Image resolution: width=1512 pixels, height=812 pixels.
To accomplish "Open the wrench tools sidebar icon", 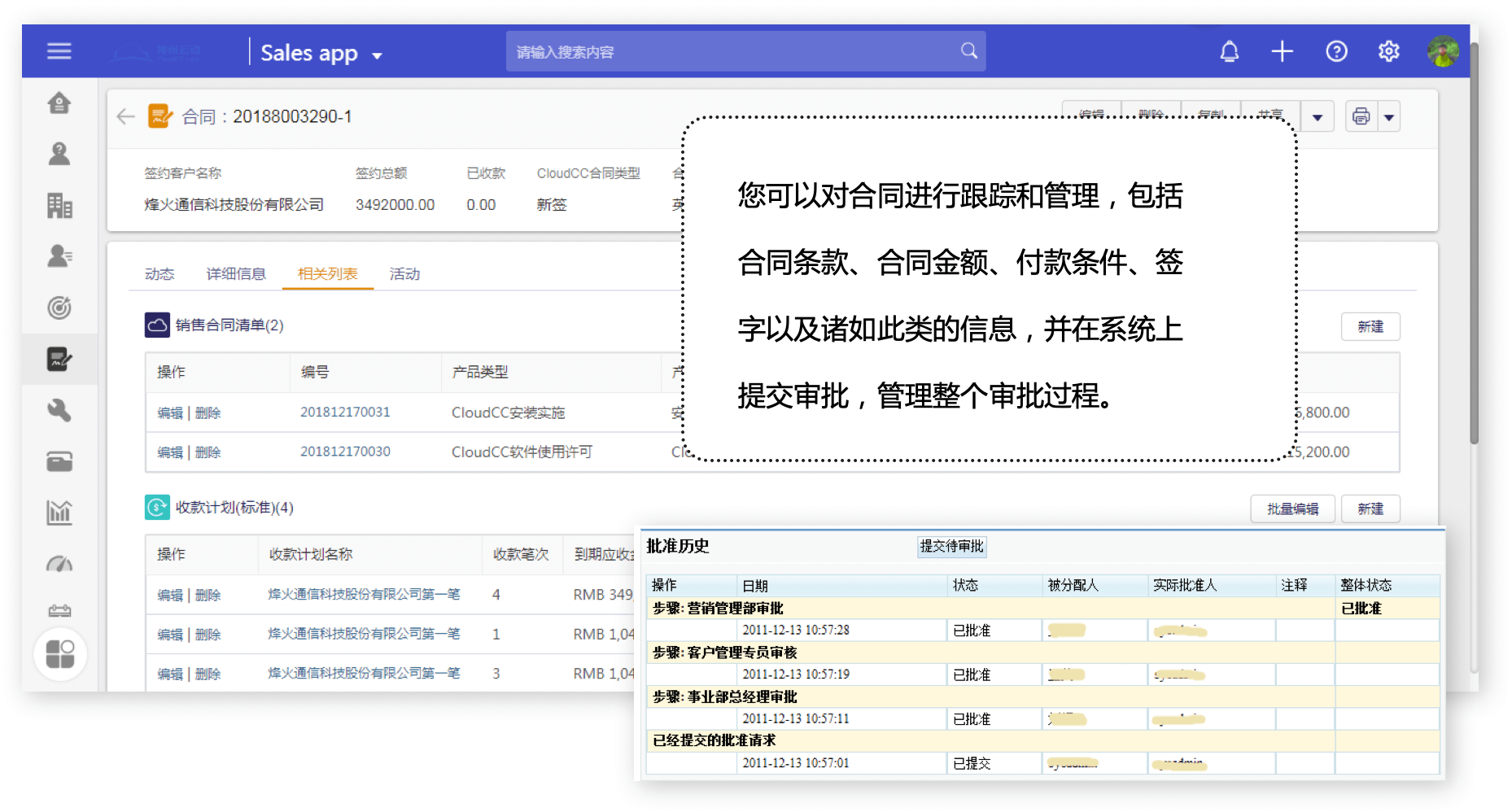I will [59, 410].
